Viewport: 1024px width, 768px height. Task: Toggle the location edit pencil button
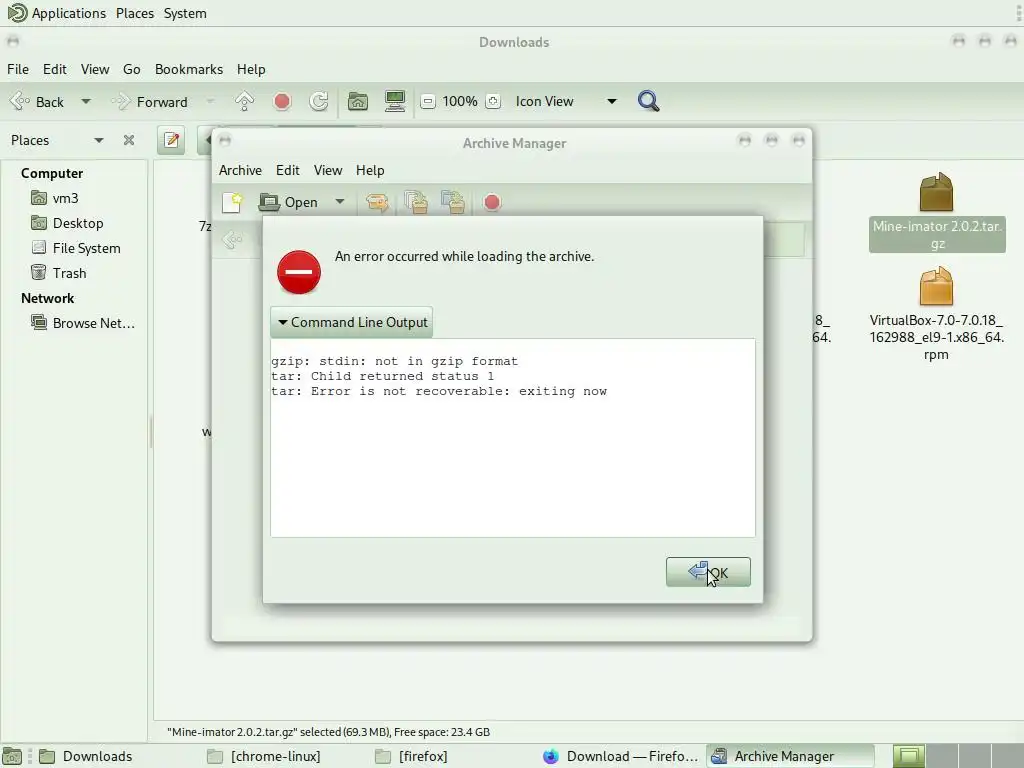tap(172, 140)
